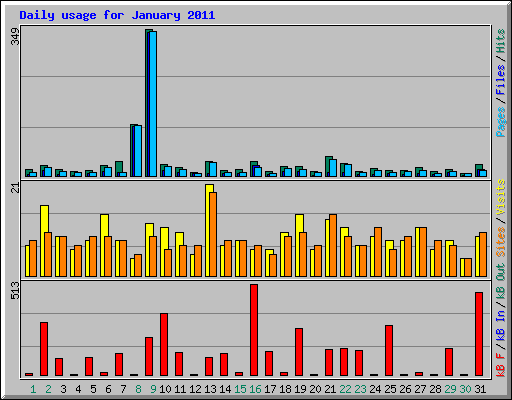Select the red kB bar for day 2

point(44,349)
